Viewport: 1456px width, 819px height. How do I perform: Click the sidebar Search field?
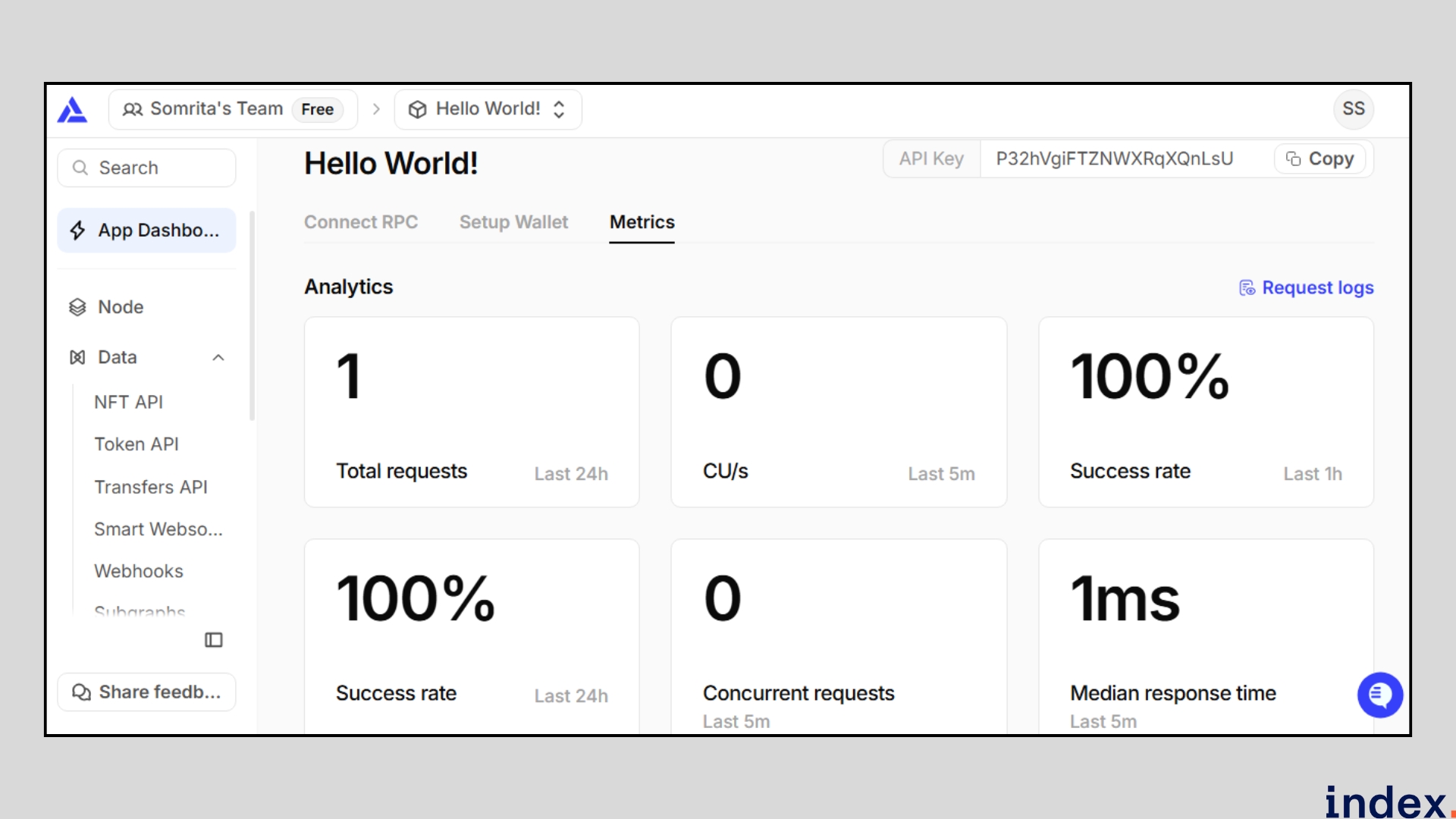pos(147,168)
